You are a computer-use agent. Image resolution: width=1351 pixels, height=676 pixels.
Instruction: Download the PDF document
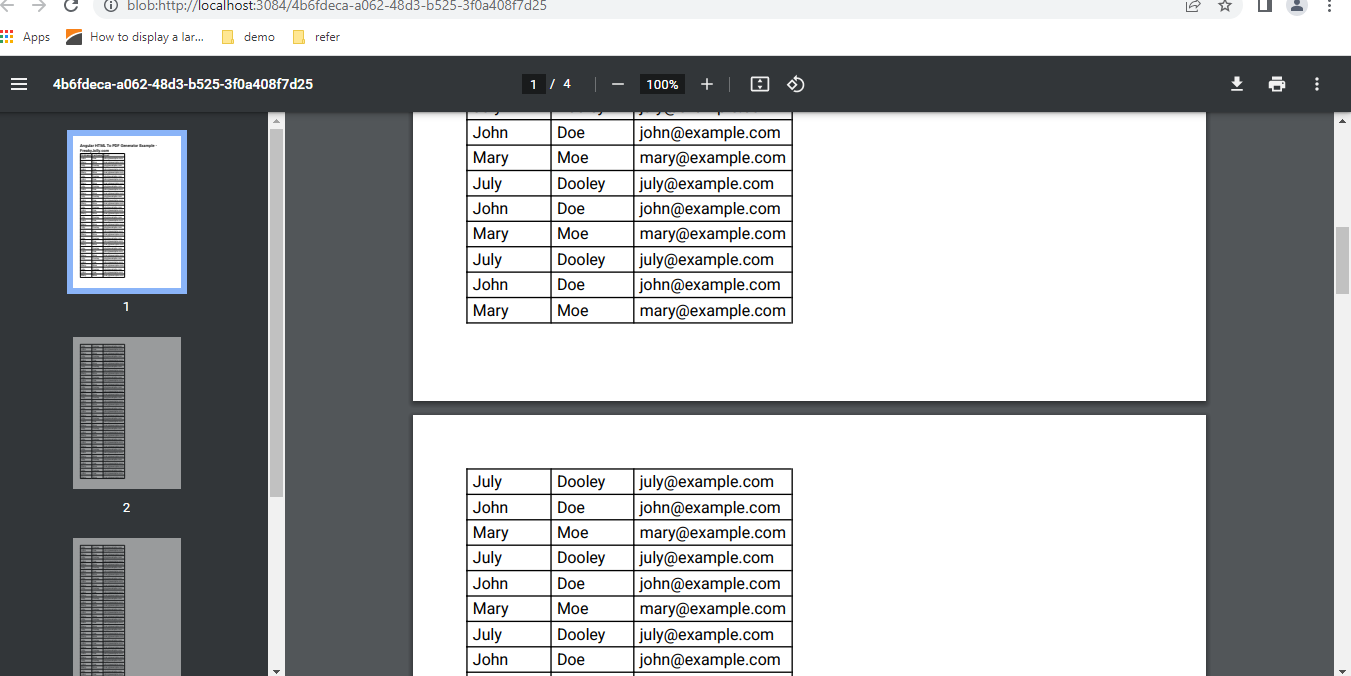click(x=1237, y=84)
